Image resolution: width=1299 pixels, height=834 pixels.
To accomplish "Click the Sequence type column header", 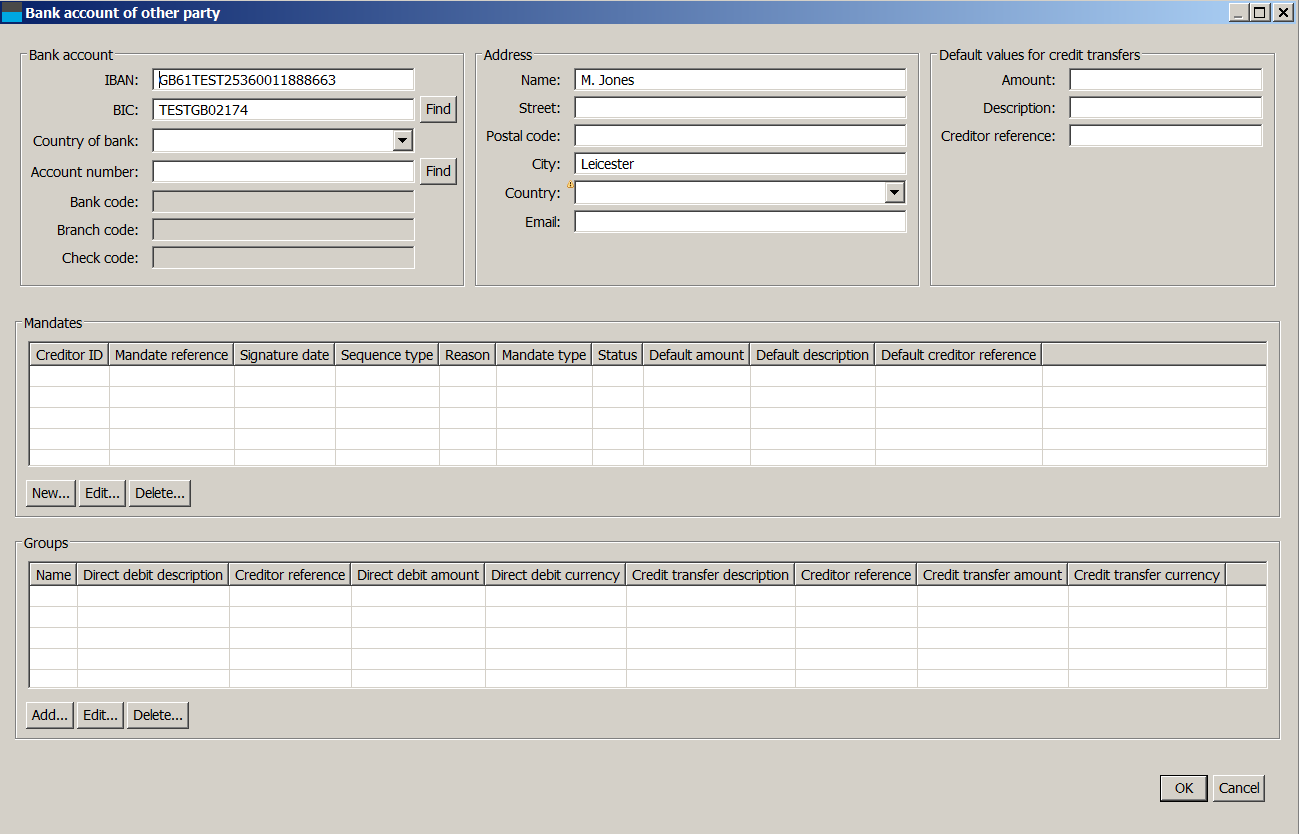I will [387, 355].
